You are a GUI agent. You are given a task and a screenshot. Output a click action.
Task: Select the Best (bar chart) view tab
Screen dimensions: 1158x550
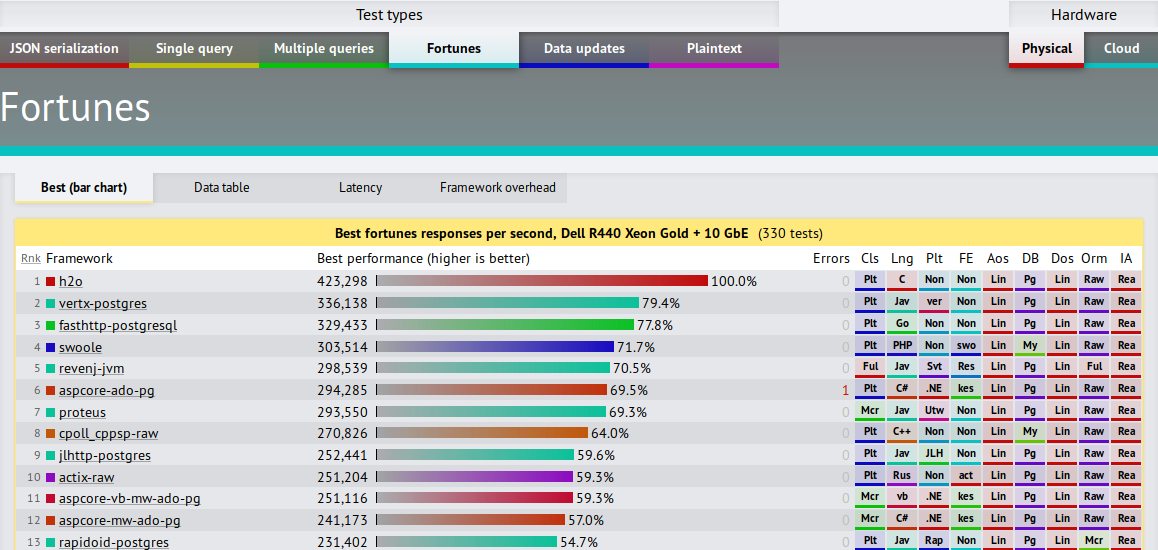[x=84, y=188]
